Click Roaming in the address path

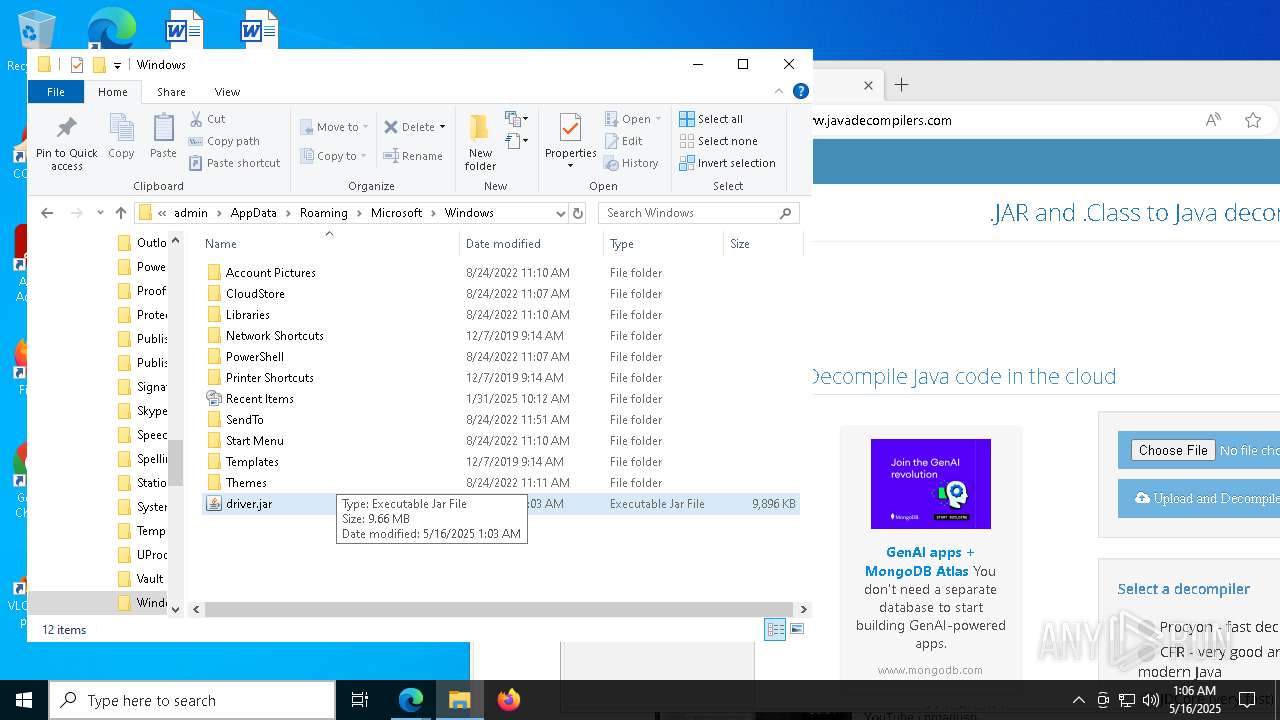324,213
